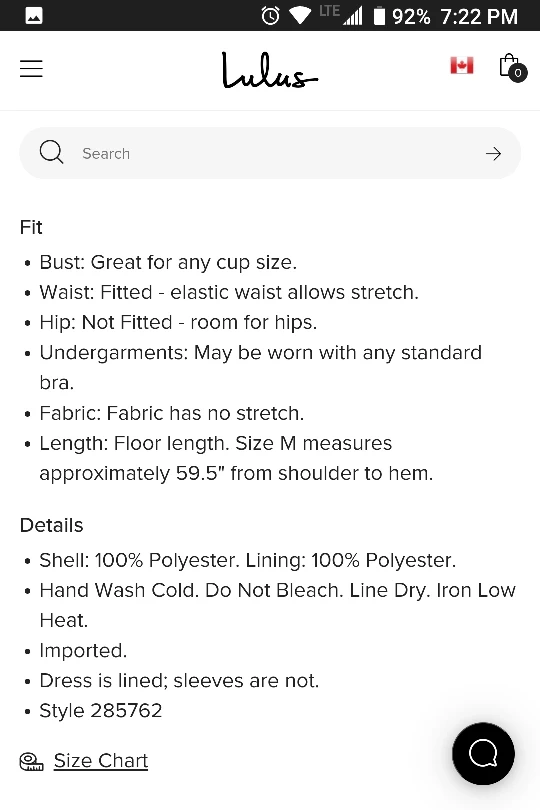Click the Style 285762 text

101,711
